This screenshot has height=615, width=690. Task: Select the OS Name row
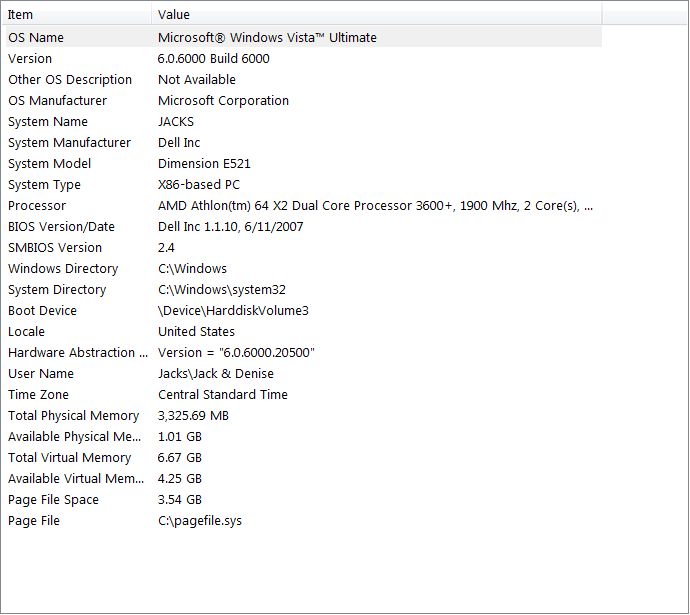pos(304,37)
